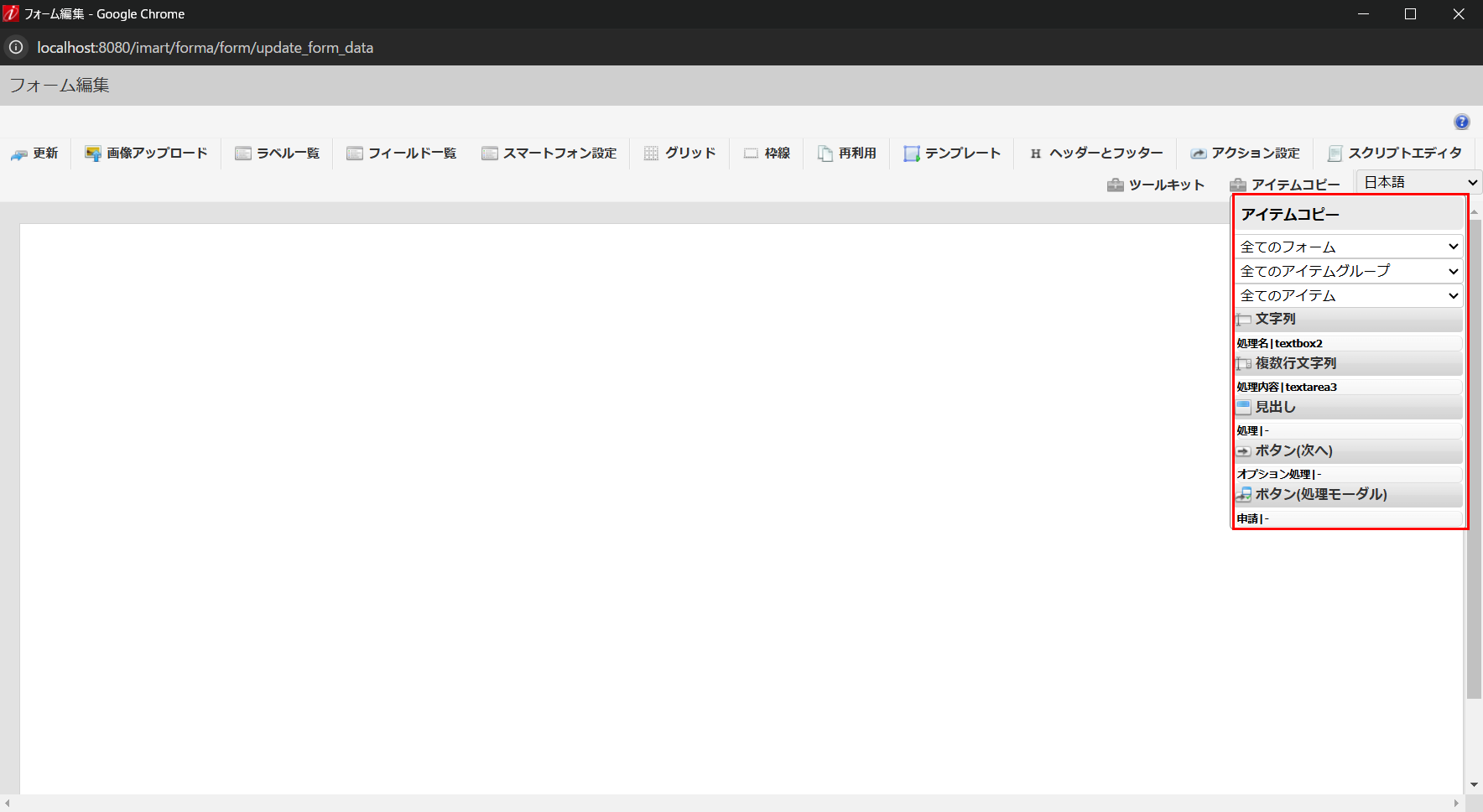Click the 枠線 border icon
Image resolution: width=1483 pixels, height=812 pixels.
pos(767,153)
